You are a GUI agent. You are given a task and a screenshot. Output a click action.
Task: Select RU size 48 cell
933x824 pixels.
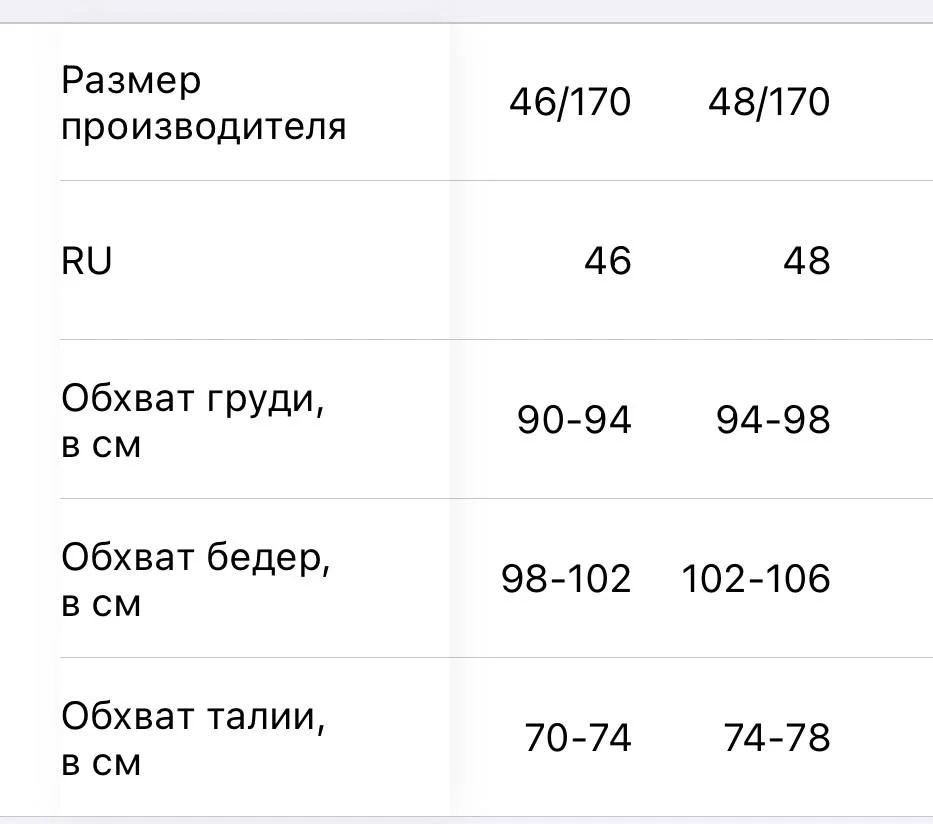pos(806,261)
